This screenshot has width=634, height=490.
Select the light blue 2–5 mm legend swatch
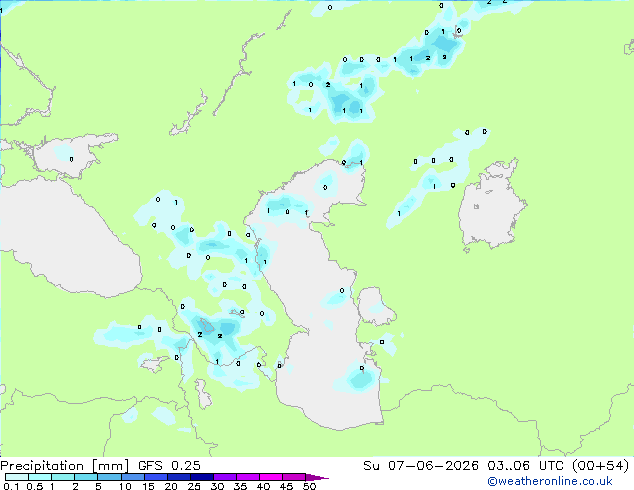coord(86,477)
